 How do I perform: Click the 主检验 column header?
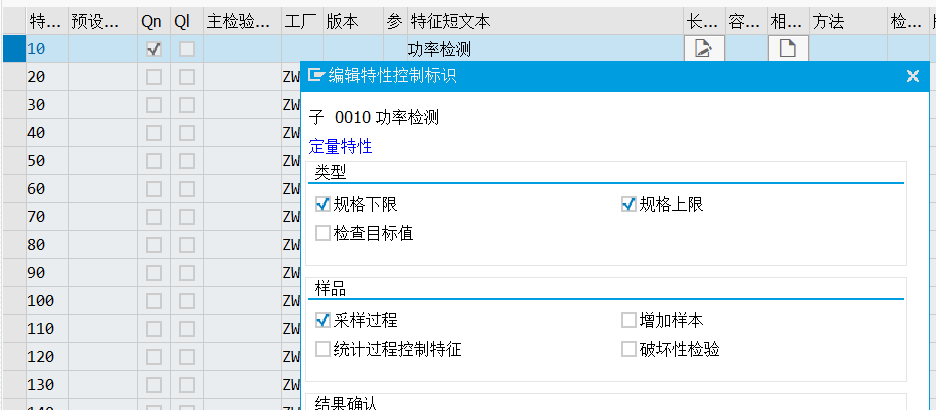[x=242, y=22]
